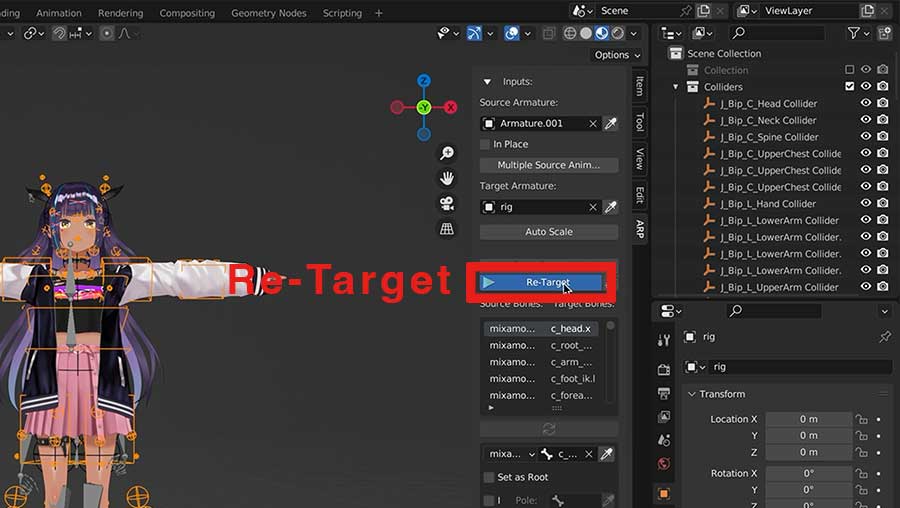
Task: Pick bone with eyedropper in mapping row
Action: pos(607,454)
